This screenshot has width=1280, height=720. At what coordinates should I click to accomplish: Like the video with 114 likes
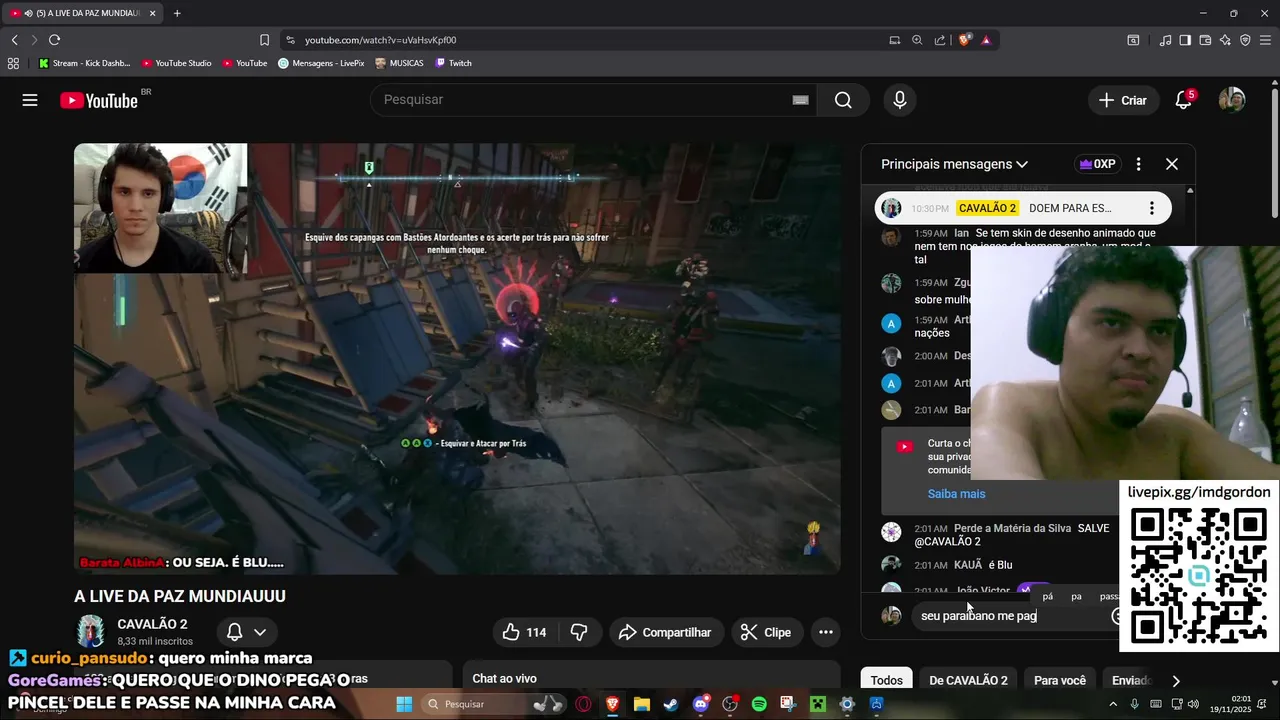(x=524, y=632)
